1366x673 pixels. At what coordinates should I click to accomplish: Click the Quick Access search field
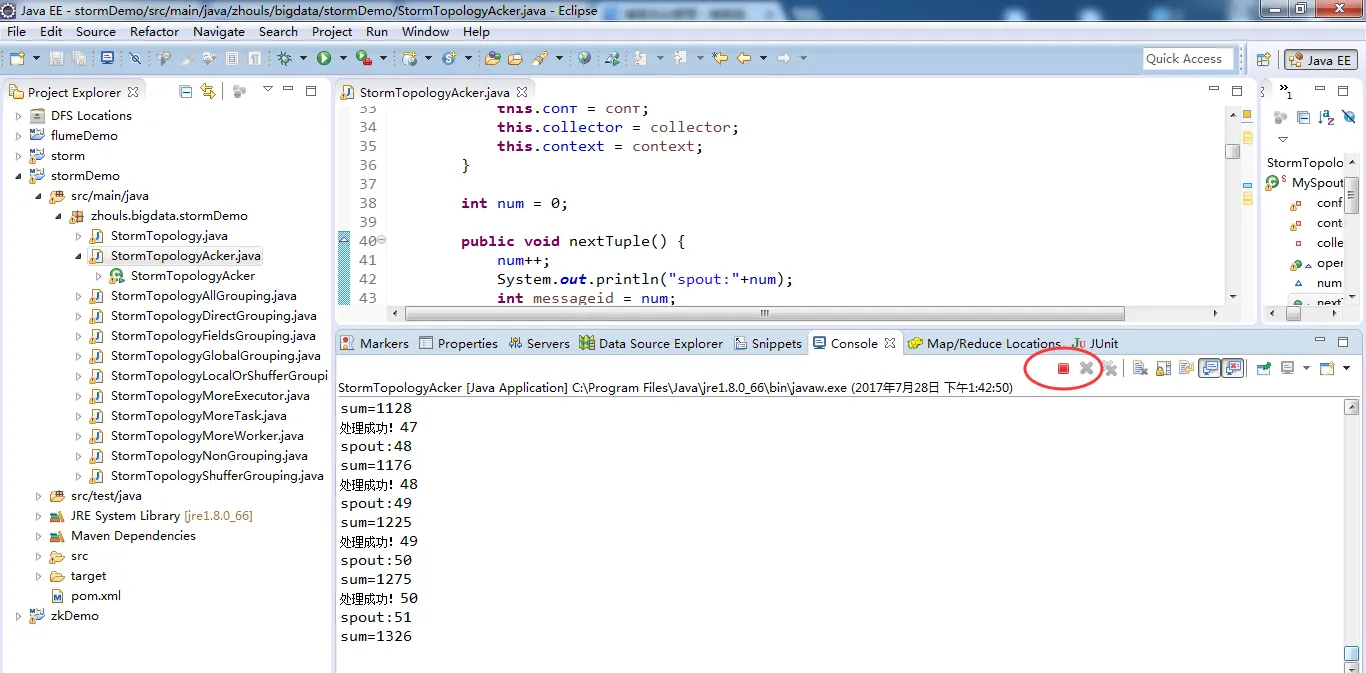[x=1186, y=59]
